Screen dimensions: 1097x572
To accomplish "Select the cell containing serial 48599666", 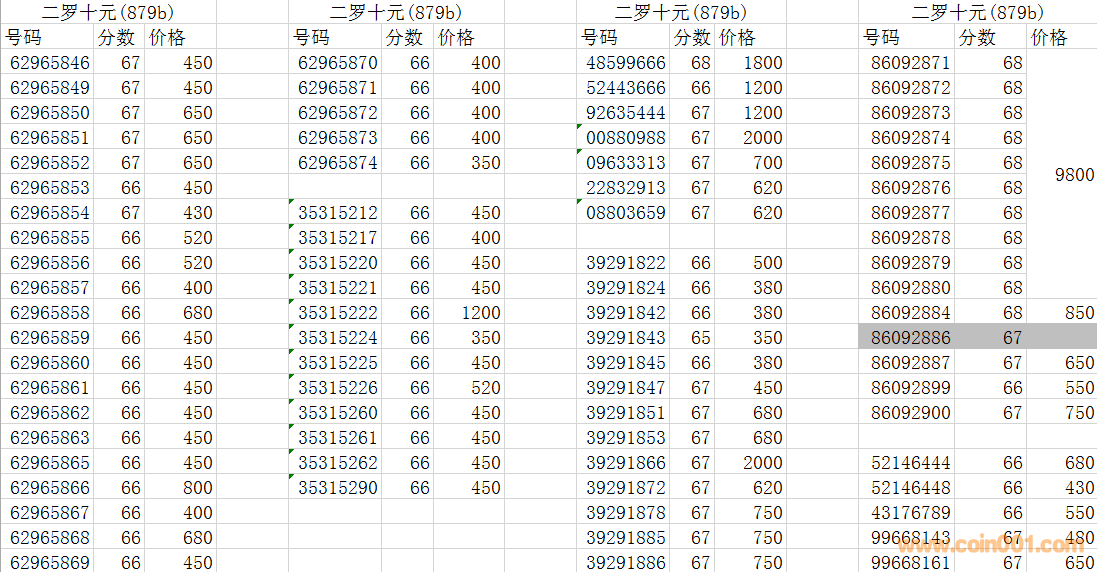I will click(x=625, y=63).
